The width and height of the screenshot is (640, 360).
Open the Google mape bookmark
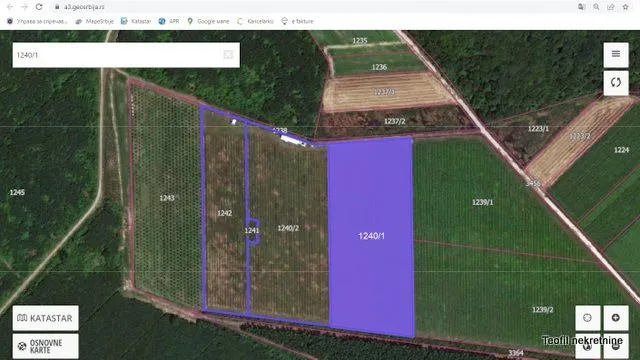(208, 21)
